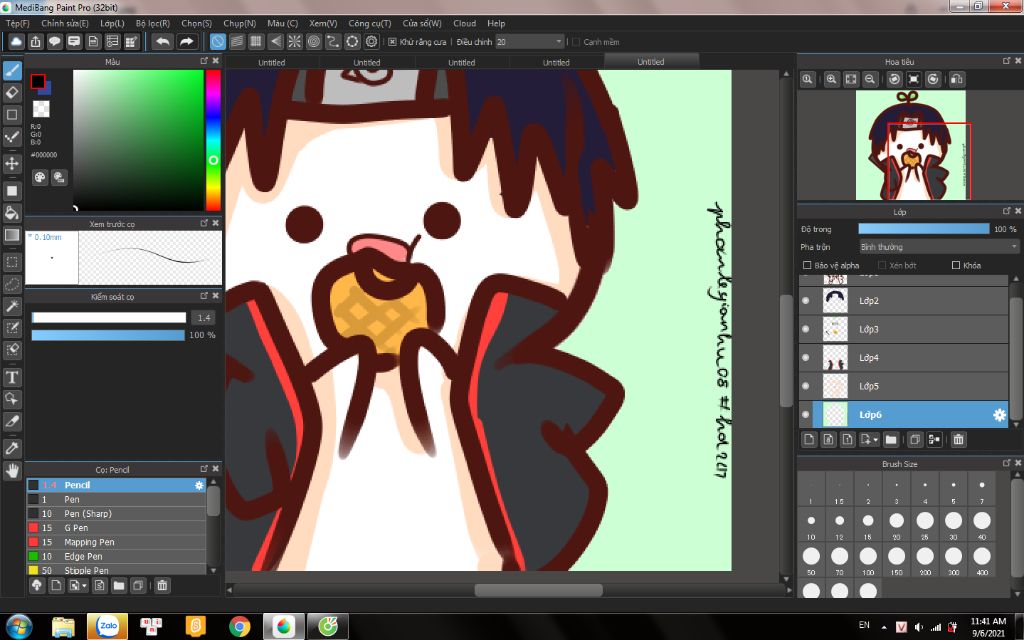
Task: Select the Mapping Pen brush
Action: [116, 542]
